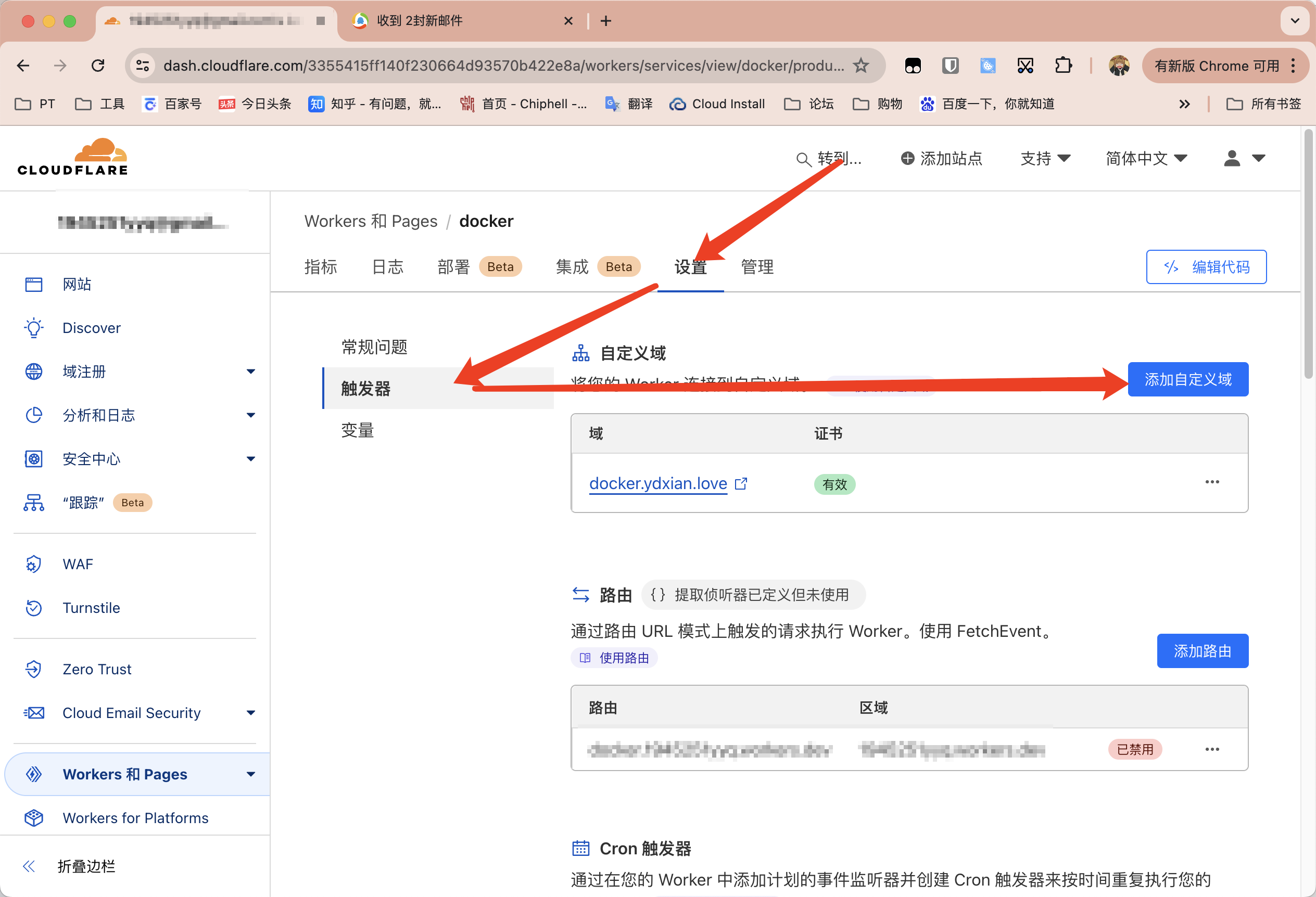Switch to the 管理 tab
The height and width of the screenshot is (897, 1316).
757,266
